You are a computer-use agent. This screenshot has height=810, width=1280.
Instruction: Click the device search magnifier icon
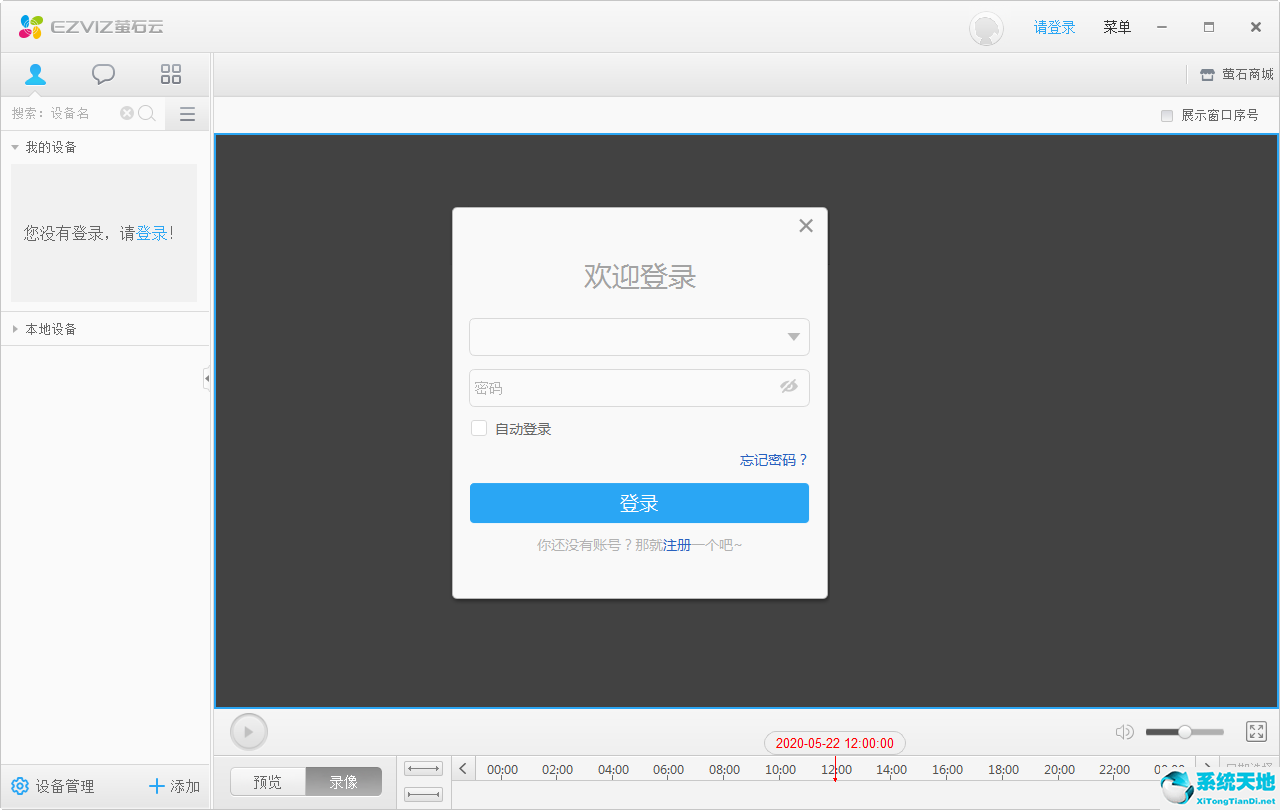[x=147, y=113]
